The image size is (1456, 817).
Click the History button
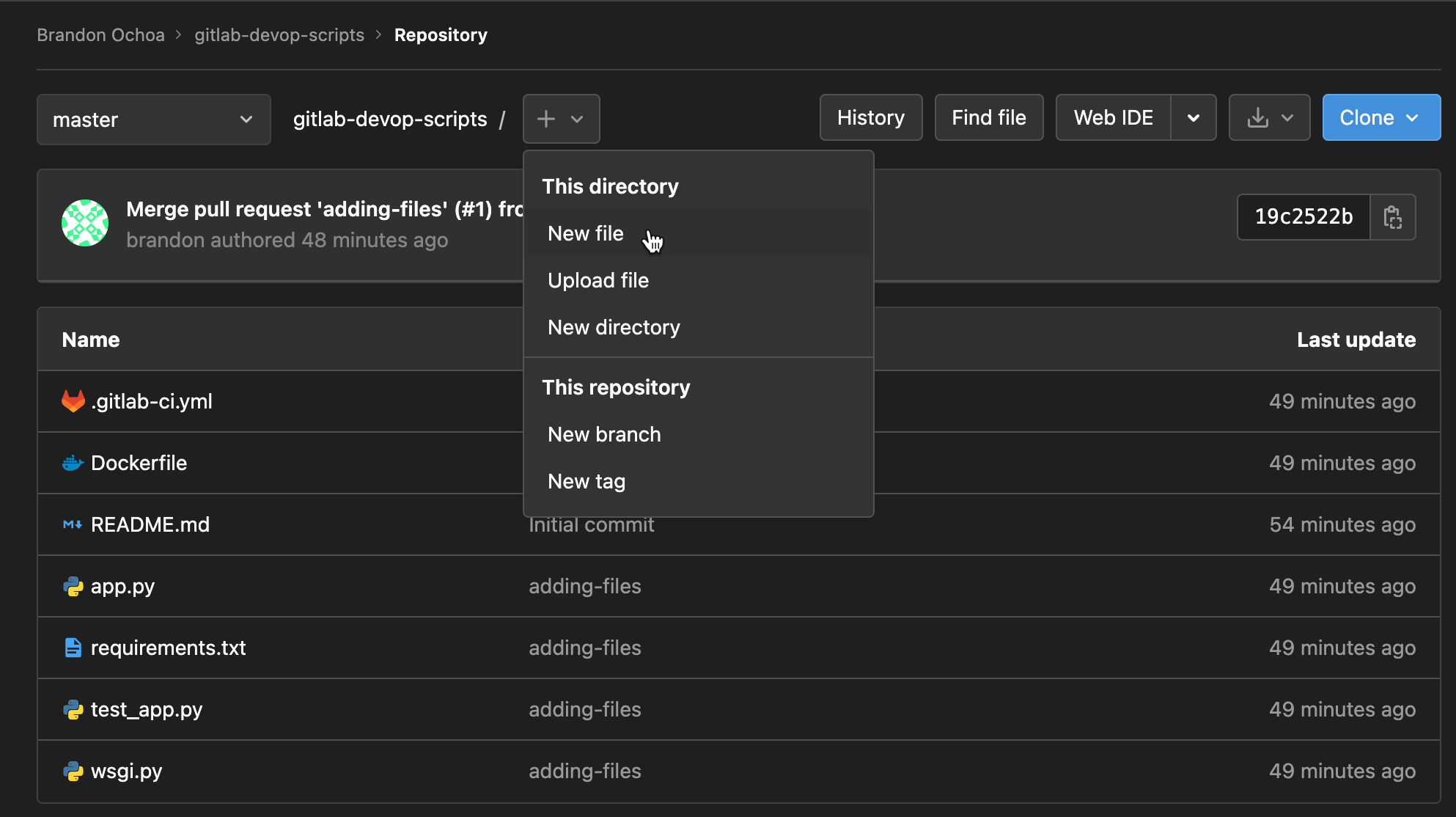[870, 118]
